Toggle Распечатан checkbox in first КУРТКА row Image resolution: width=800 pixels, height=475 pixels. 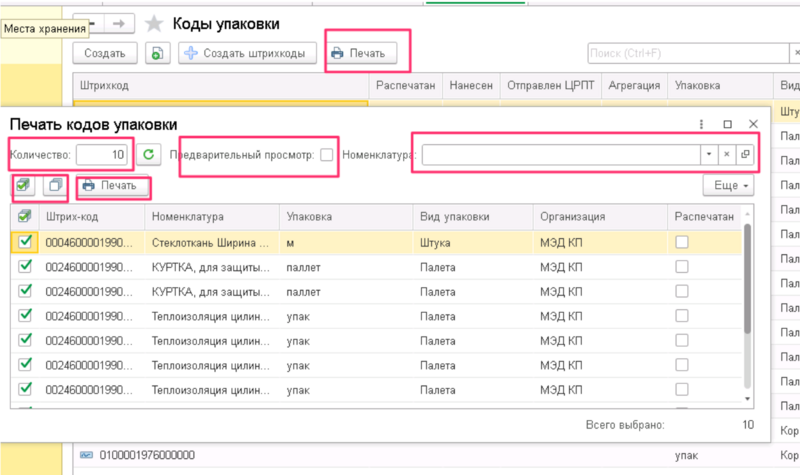point(682,267)
